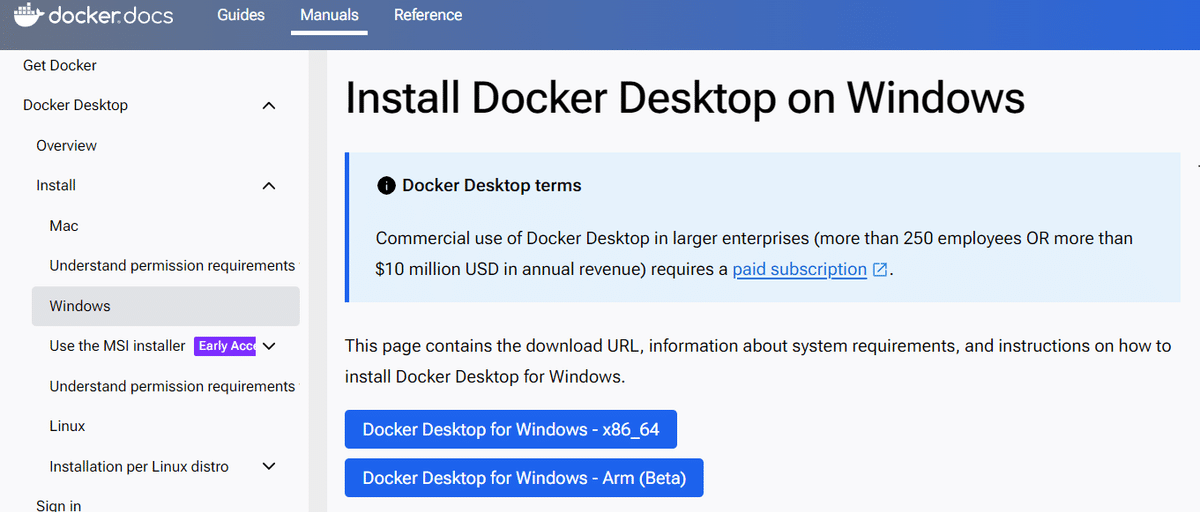Viewport: 1200px width, 512px height.
Task: Open the Overview sidebar page
Action: (x=67, y=145)
